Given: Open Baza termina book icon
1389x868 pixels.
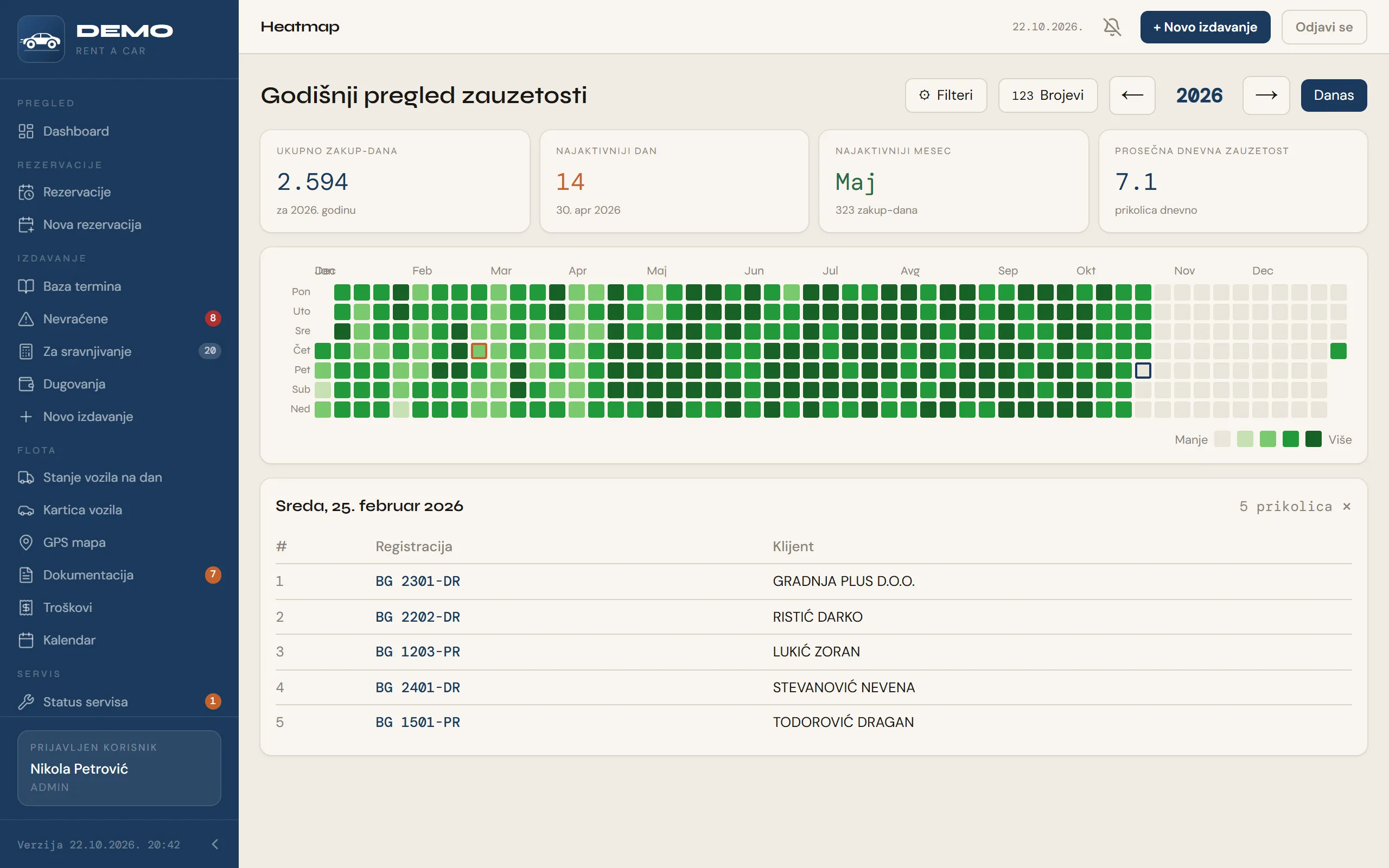Looking at the screenshot, I should 26,286.
